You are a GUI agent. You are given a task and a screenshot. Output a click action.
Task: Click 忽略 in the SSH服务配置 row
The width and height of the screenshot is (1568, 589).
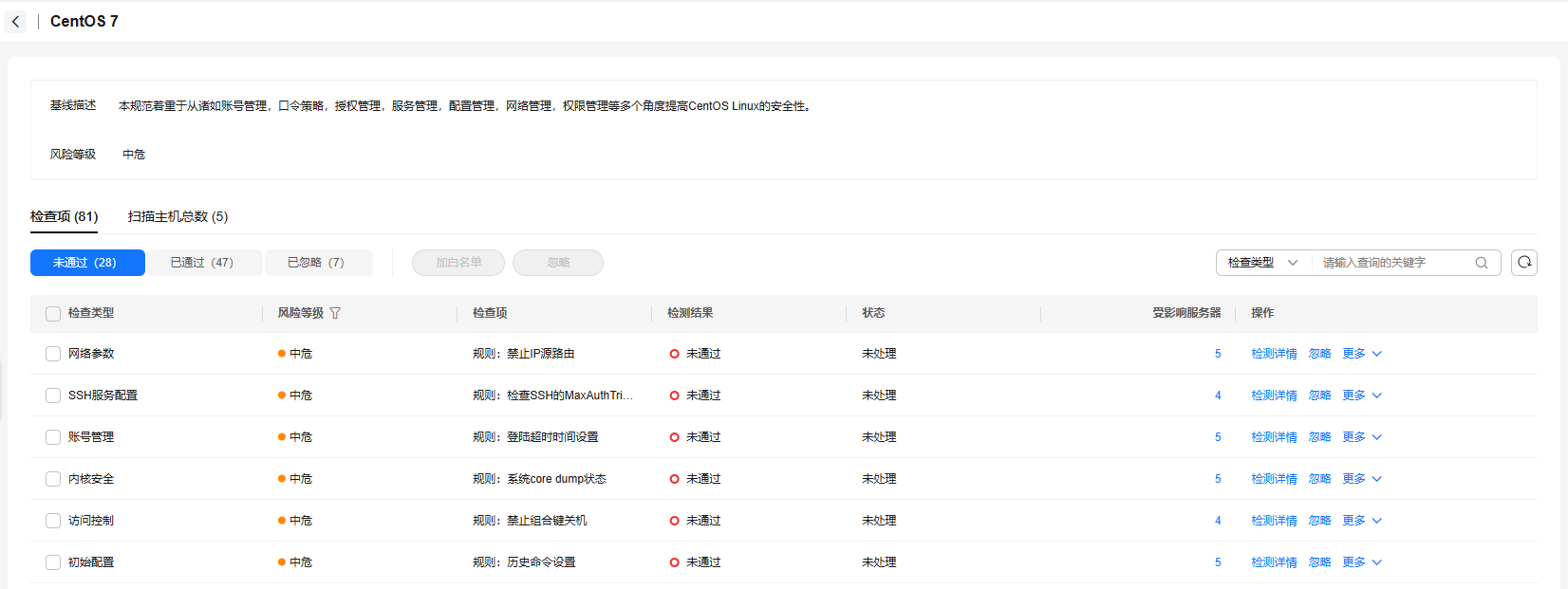[x=1319, y=396]
